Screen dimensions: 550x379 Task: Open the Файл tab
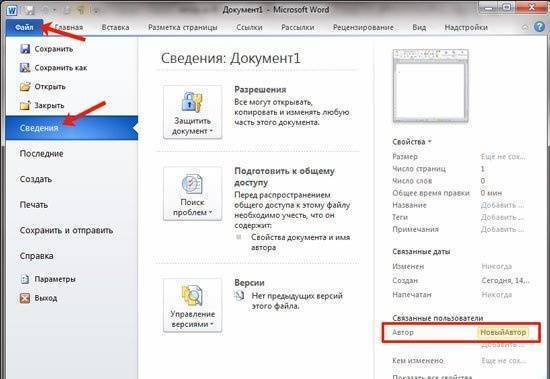(x=24, y=27)
